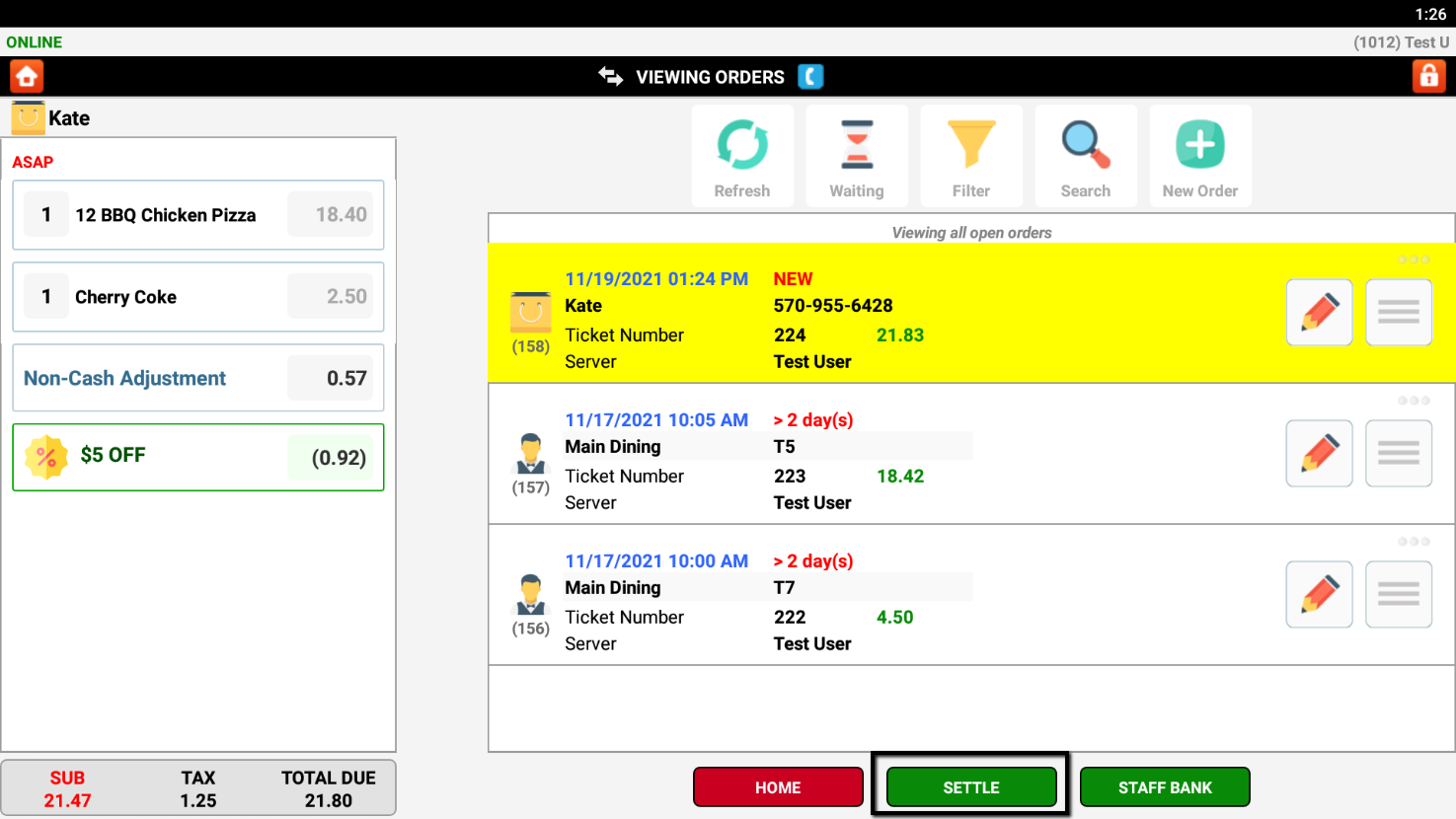1456x819 pixels.
Task: Select the Non-Cash Adjustment line
Action: coord(198,378)
